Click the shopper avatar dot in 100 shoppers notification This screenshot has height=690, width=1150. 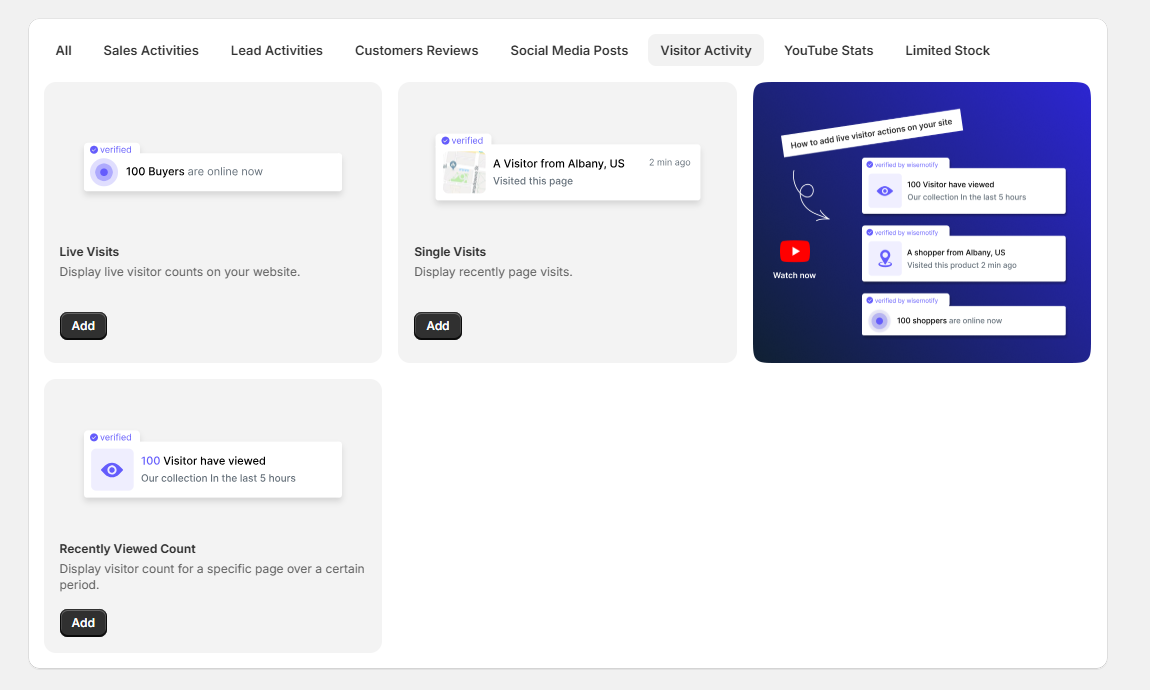tap(881, 320)
